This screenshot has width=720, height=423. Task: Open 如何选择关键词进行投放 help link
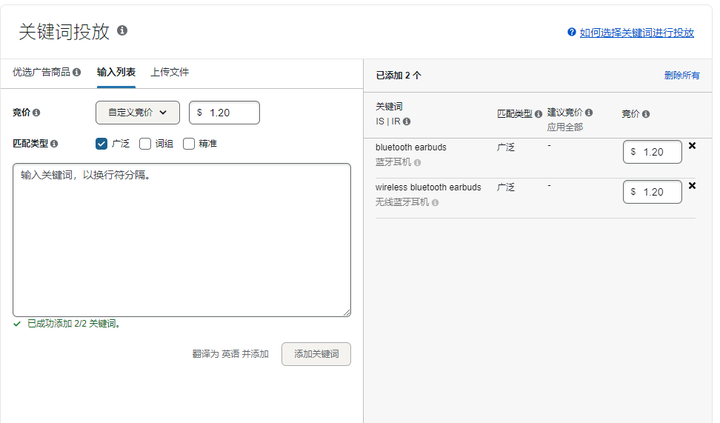pyautogui.click(x=636, y=33)
